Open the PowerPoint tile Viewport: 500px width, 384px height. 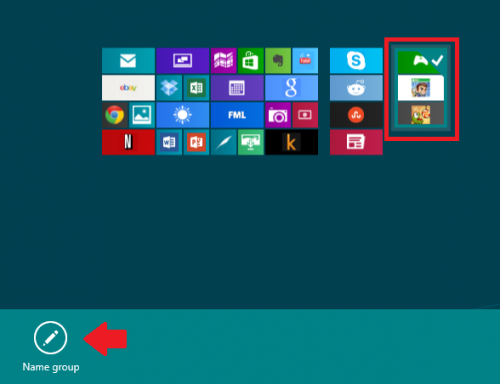click(196, 142)
